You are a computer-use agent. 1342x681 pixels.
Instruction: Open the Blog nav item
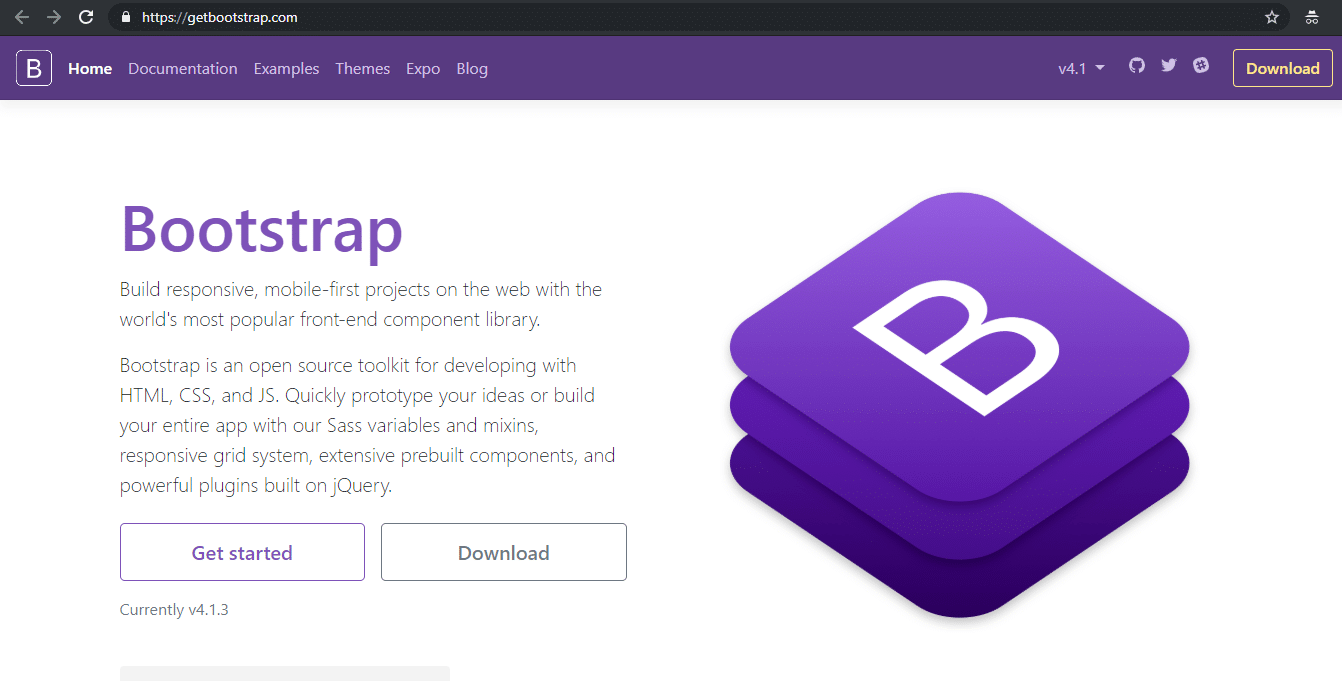(x=472, y=69)
